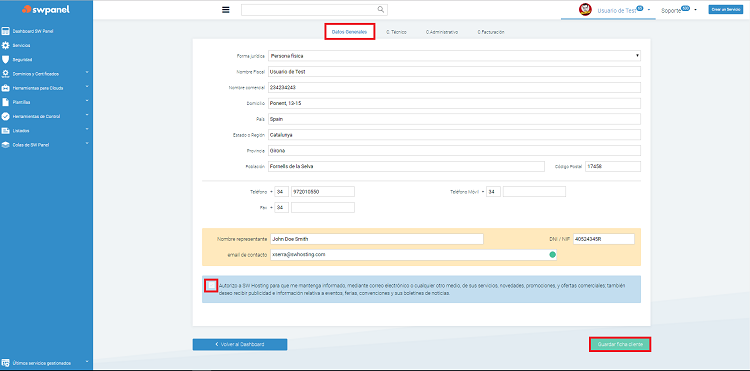The image size is (750, 371).
Task: Expand Colas de SW Panel chevron
Action: 87,143
